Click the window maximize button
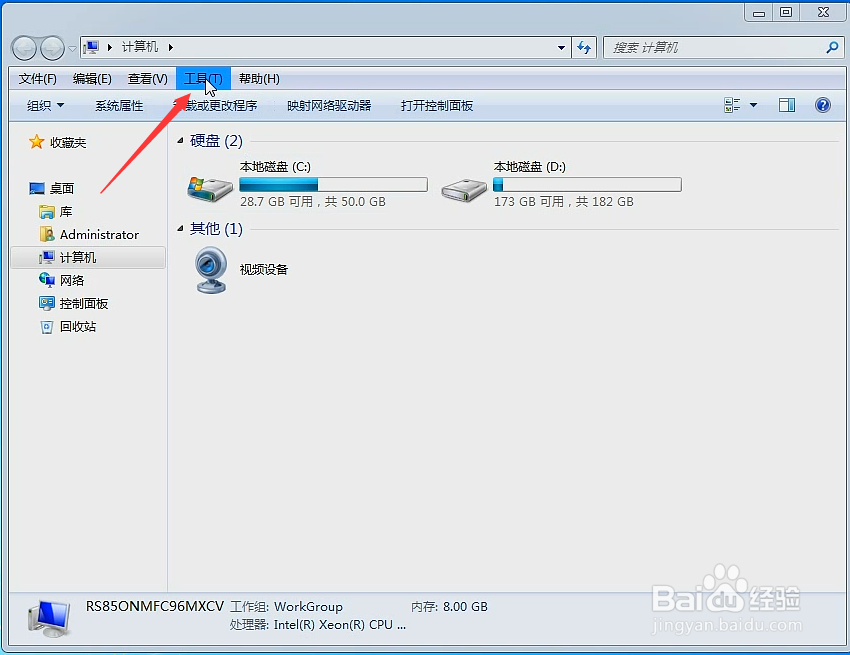Viewport: 850px width, 655px height. [786, 12]
